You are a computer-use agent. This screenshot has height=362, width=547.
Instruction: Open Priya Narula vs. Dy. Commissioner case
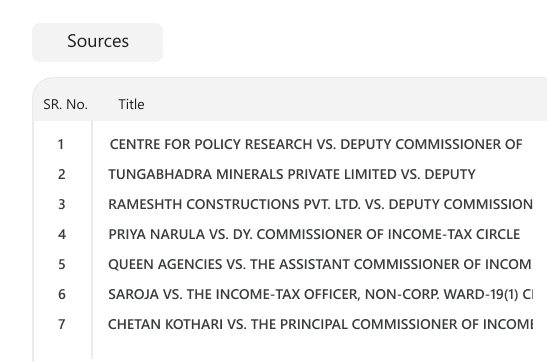click(x=314, y=234)
